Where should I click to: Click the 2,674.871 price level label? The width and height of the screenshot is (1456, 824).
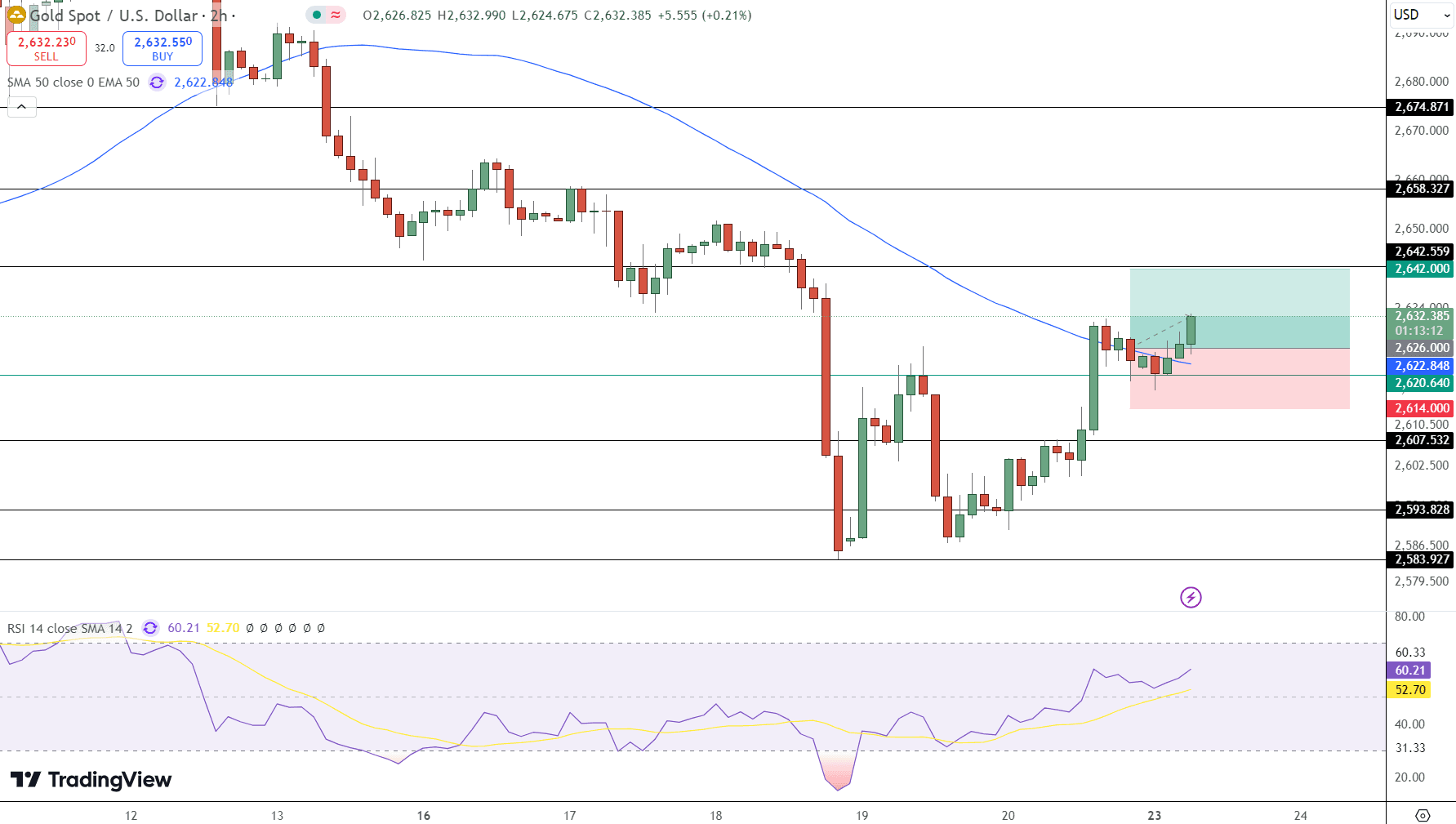[x=1421, y=107]
